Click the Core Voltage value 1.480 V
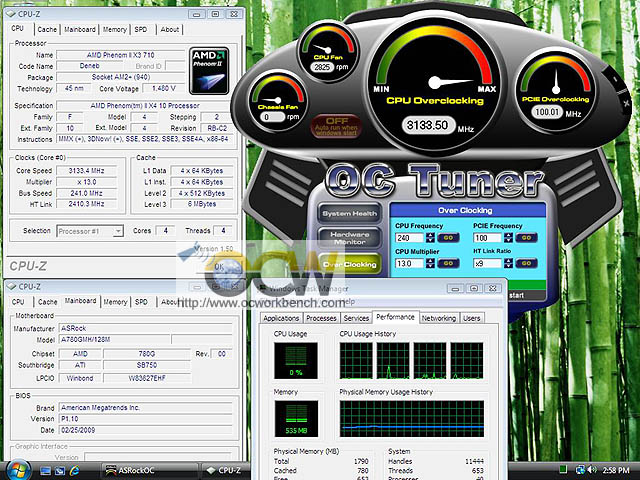Image resolution: width=640 pixels, height=480 pixels. (x=164, y=88)
